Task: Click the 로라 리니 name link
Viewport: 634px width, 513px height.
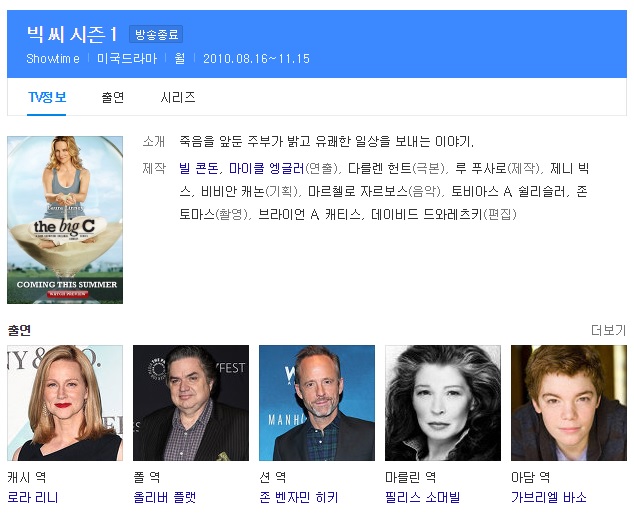Action: tap(33, 497)
